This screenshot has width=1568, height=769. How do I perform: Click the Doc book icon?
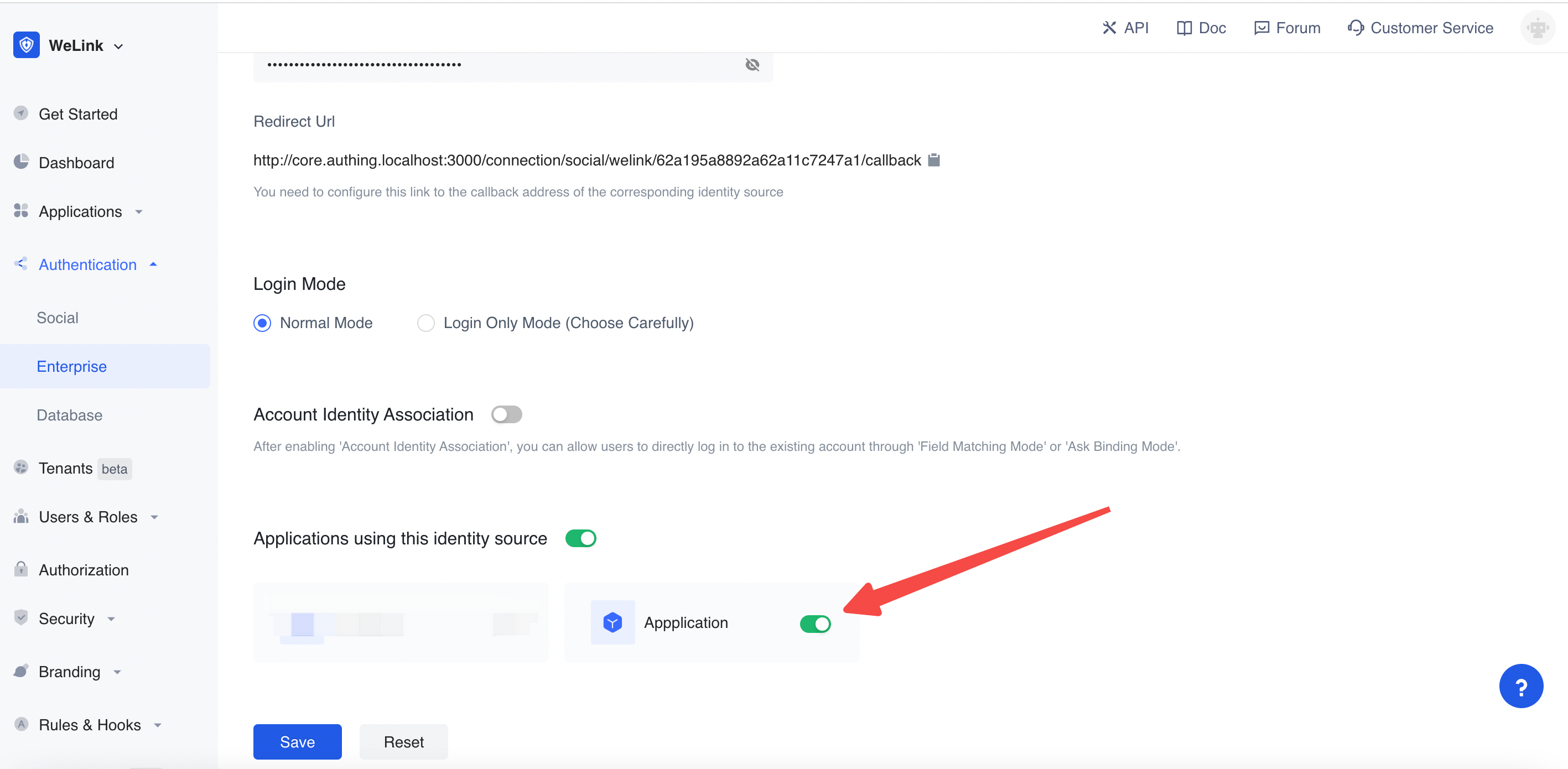[x=1184, y=28]
